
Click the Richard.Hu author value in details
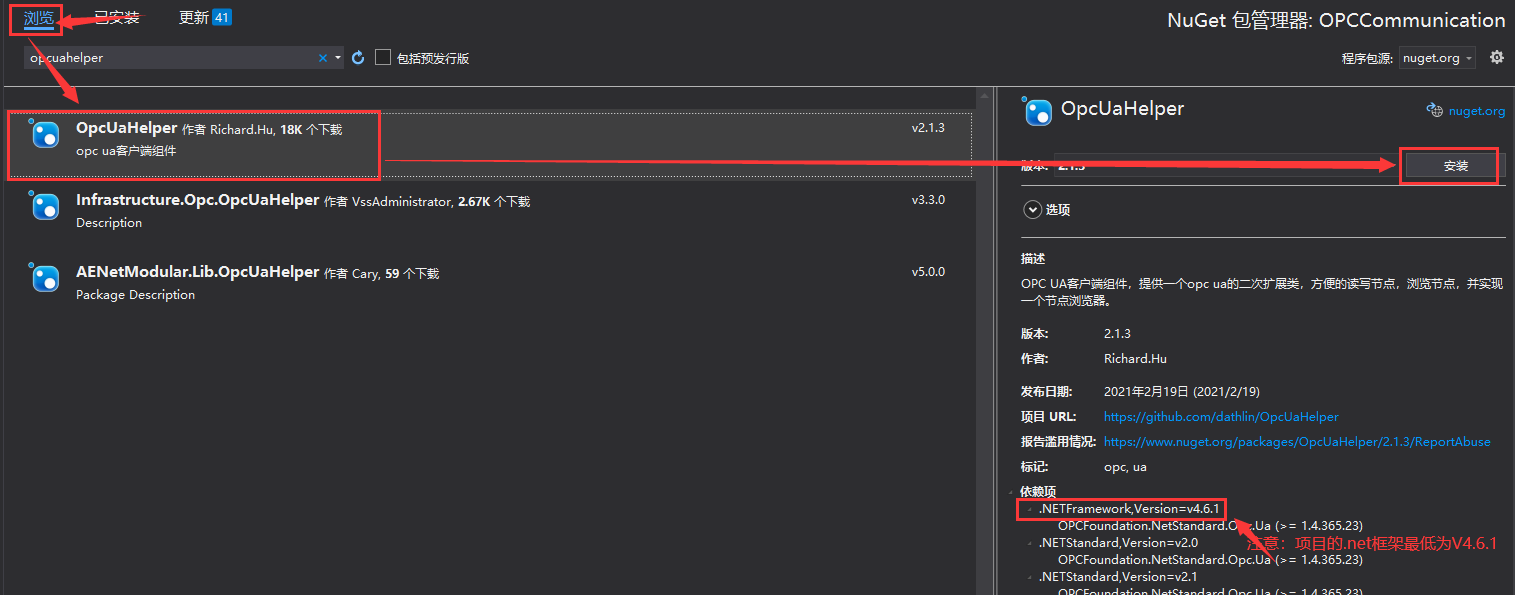(1135, 358)
